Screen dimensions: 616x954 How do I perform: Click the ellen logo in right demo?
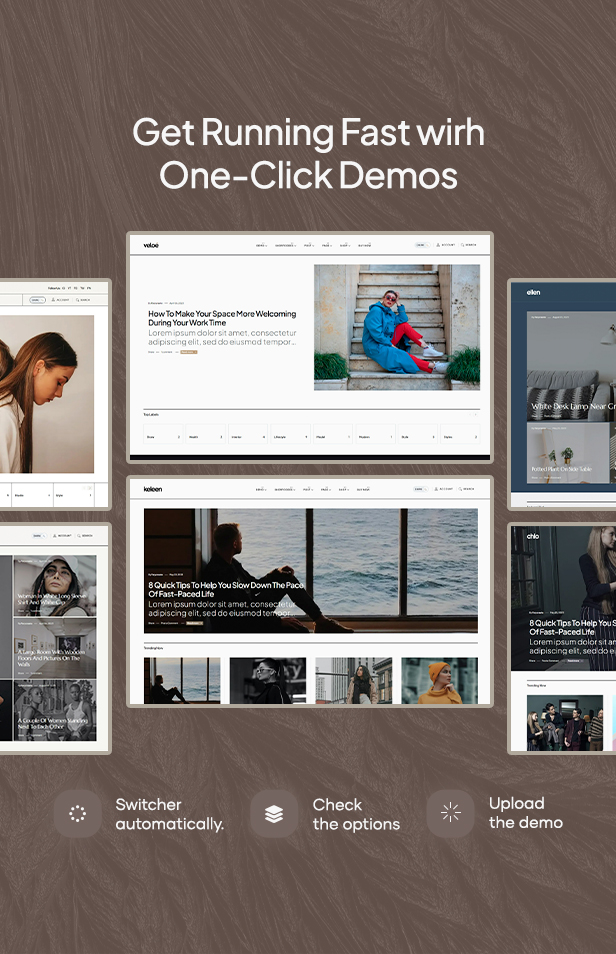534,292
